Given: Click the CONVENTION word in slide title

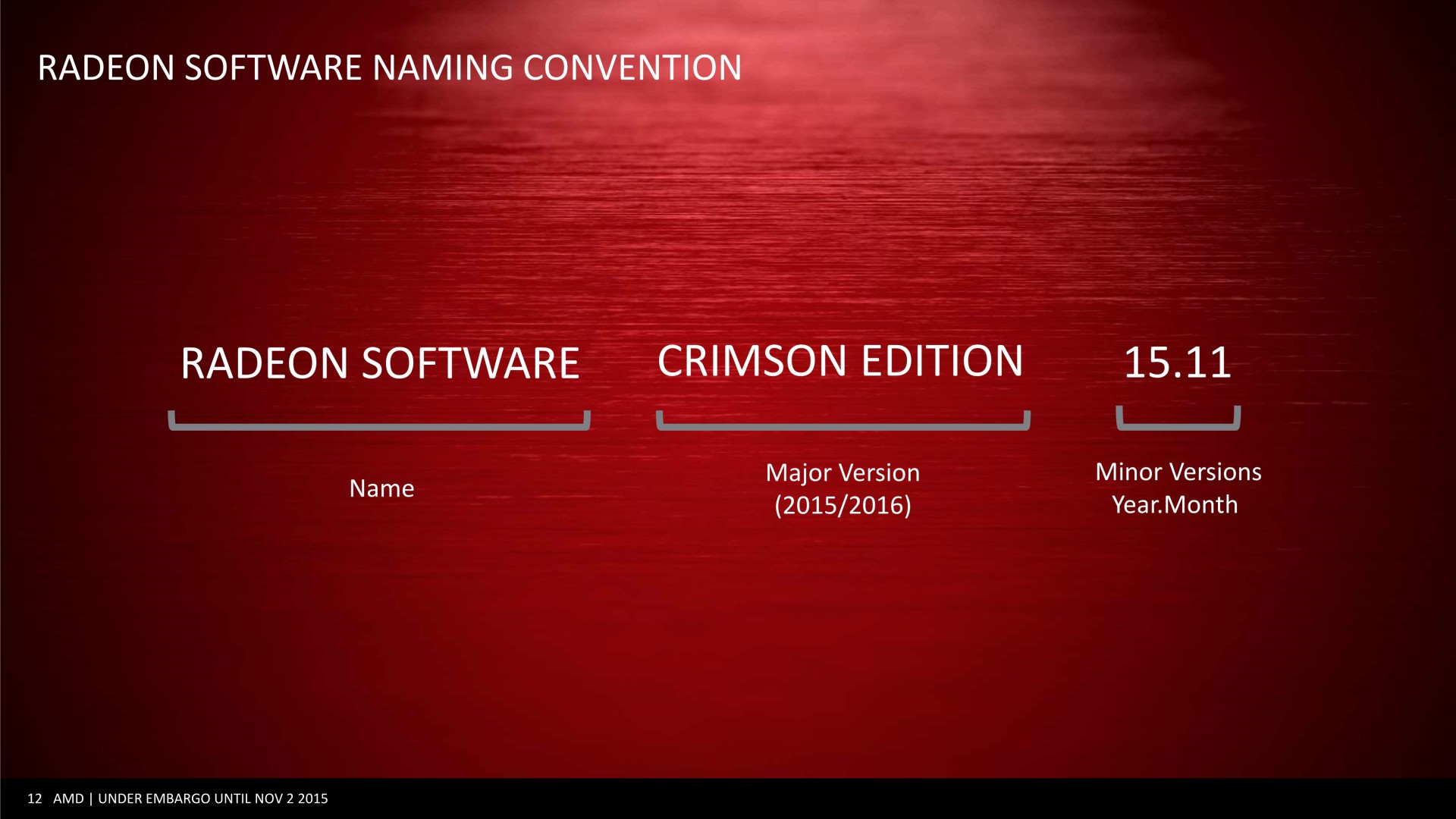Looking at the screenshot, I should pyautogui.click(x=632, y=67).
